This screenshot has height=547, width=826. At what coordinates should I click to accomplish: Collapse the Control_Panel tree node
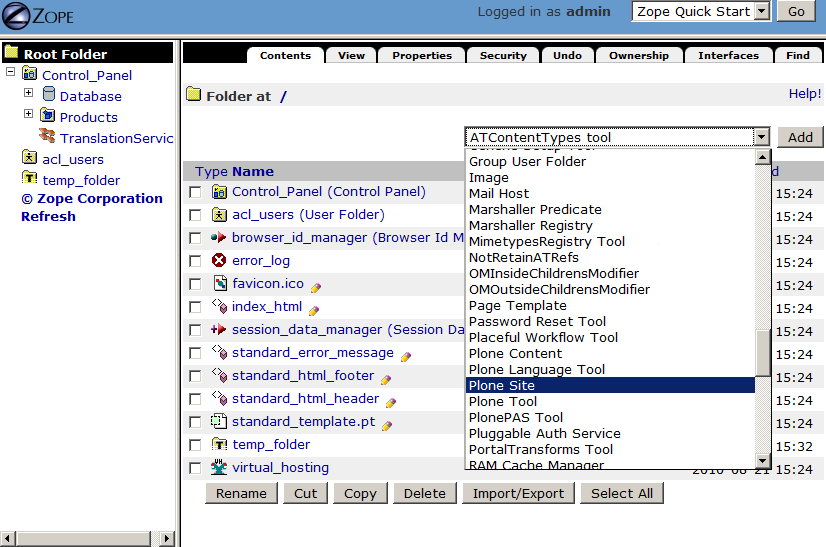click(x=11, y=72)
